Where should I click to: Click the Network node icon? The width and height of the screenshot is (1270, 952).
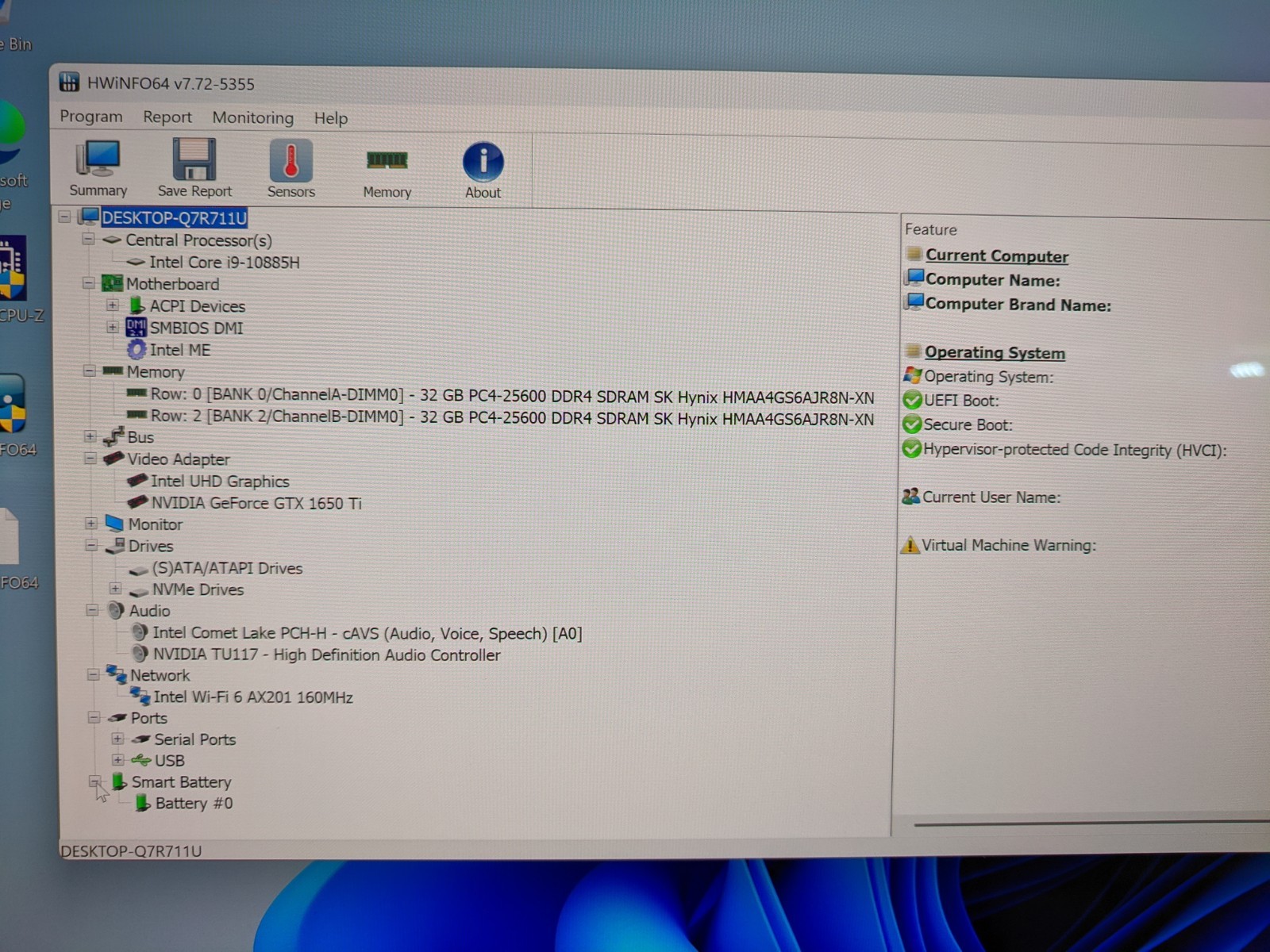point(117,674)
